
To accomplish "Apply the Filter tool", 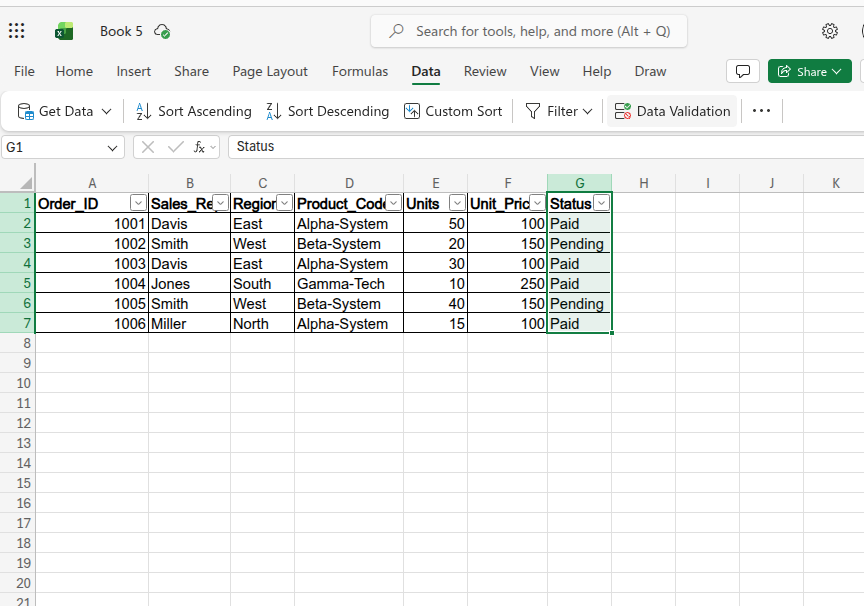I will tap(558, 111).
